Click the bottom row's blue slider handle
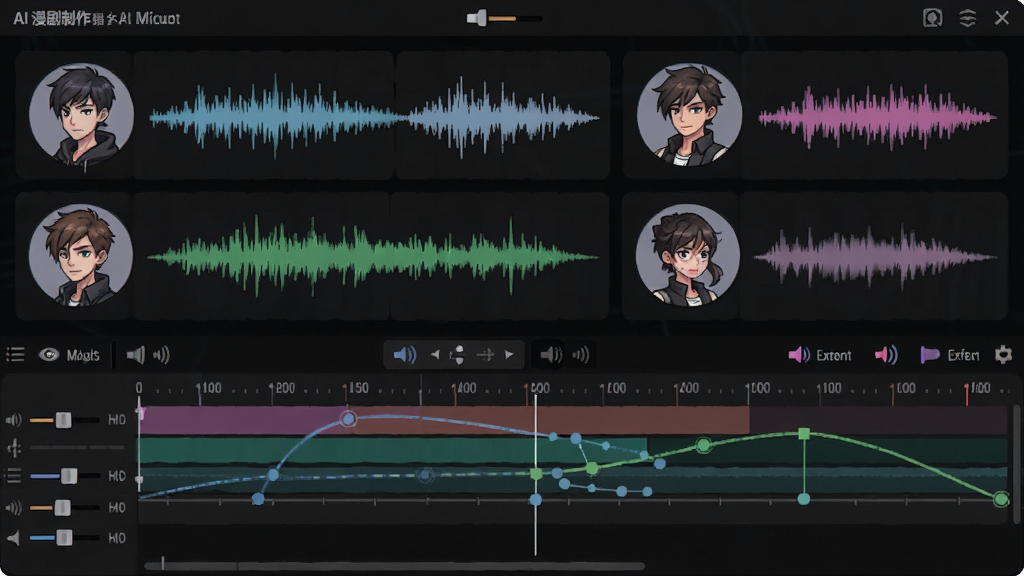1024x576 pixels. (64, 538)
